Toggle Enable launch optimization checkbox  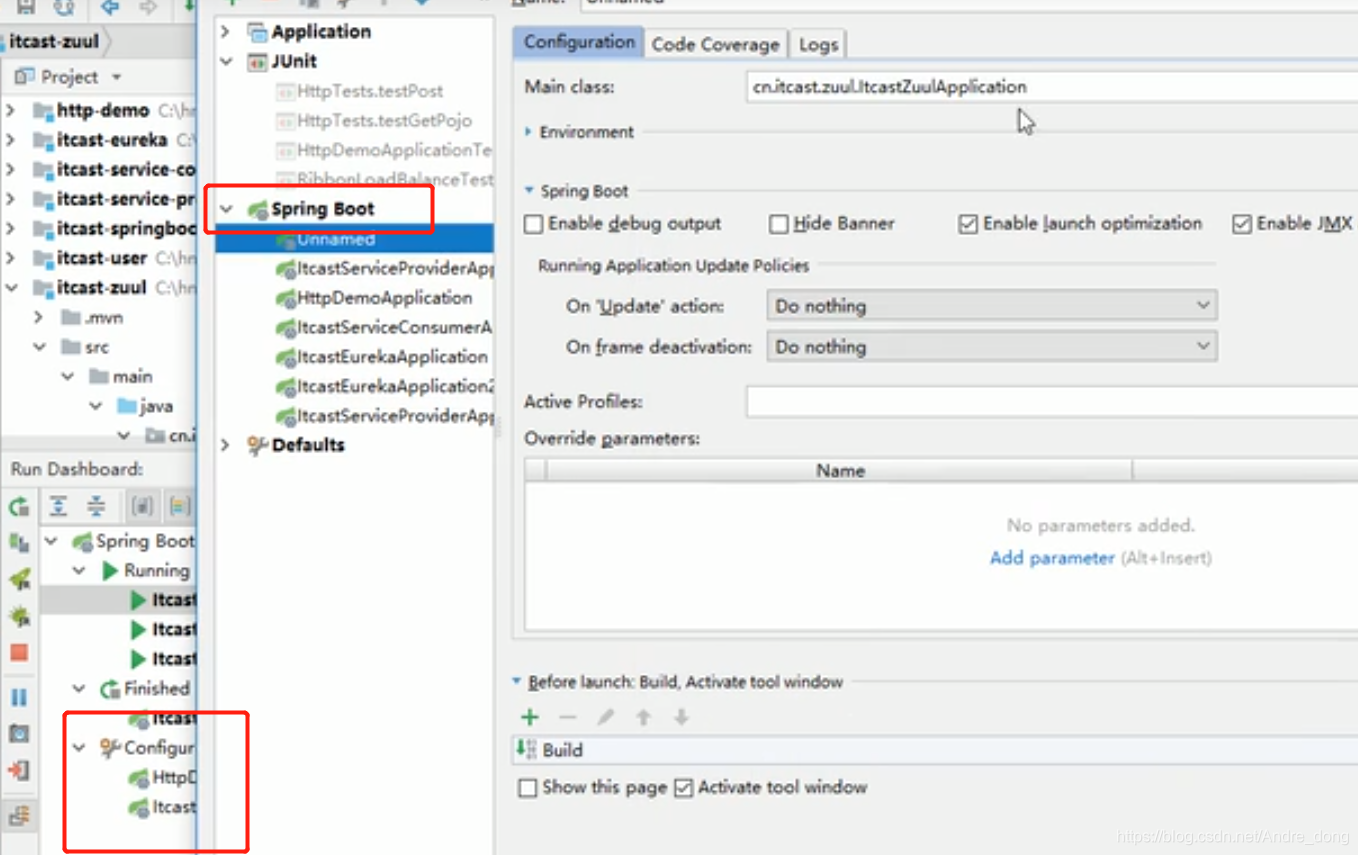coord(968,224)
